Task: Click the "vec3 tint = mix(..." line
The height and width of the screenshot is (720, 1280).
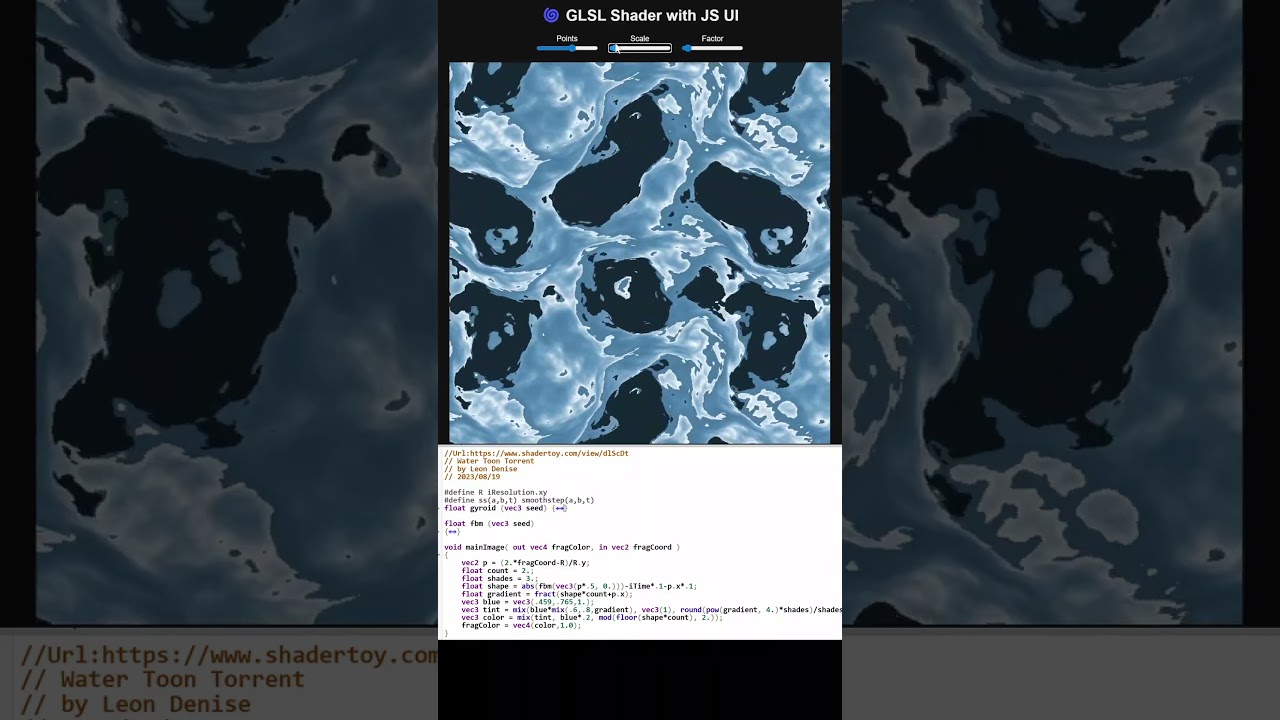Action: pos(651,610)
